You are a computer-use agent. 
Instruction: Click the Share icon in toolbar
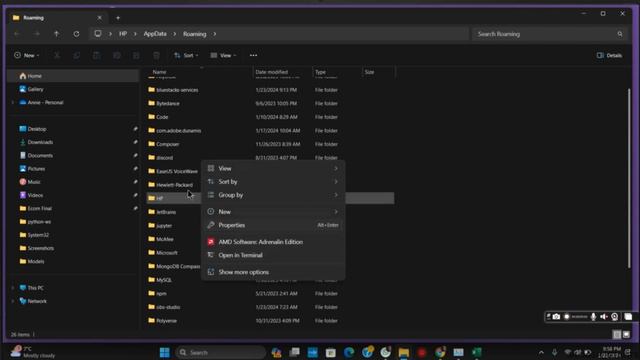tap(136, 55)
